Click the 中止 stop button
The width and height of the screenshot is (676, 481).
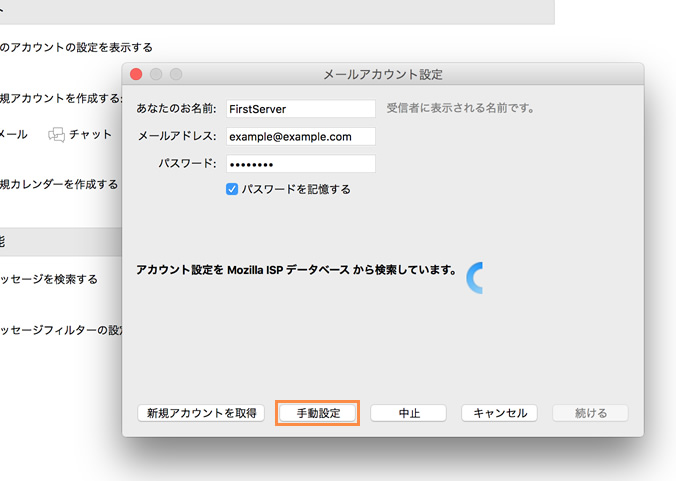pyautogui.click(x=408, y=413)
